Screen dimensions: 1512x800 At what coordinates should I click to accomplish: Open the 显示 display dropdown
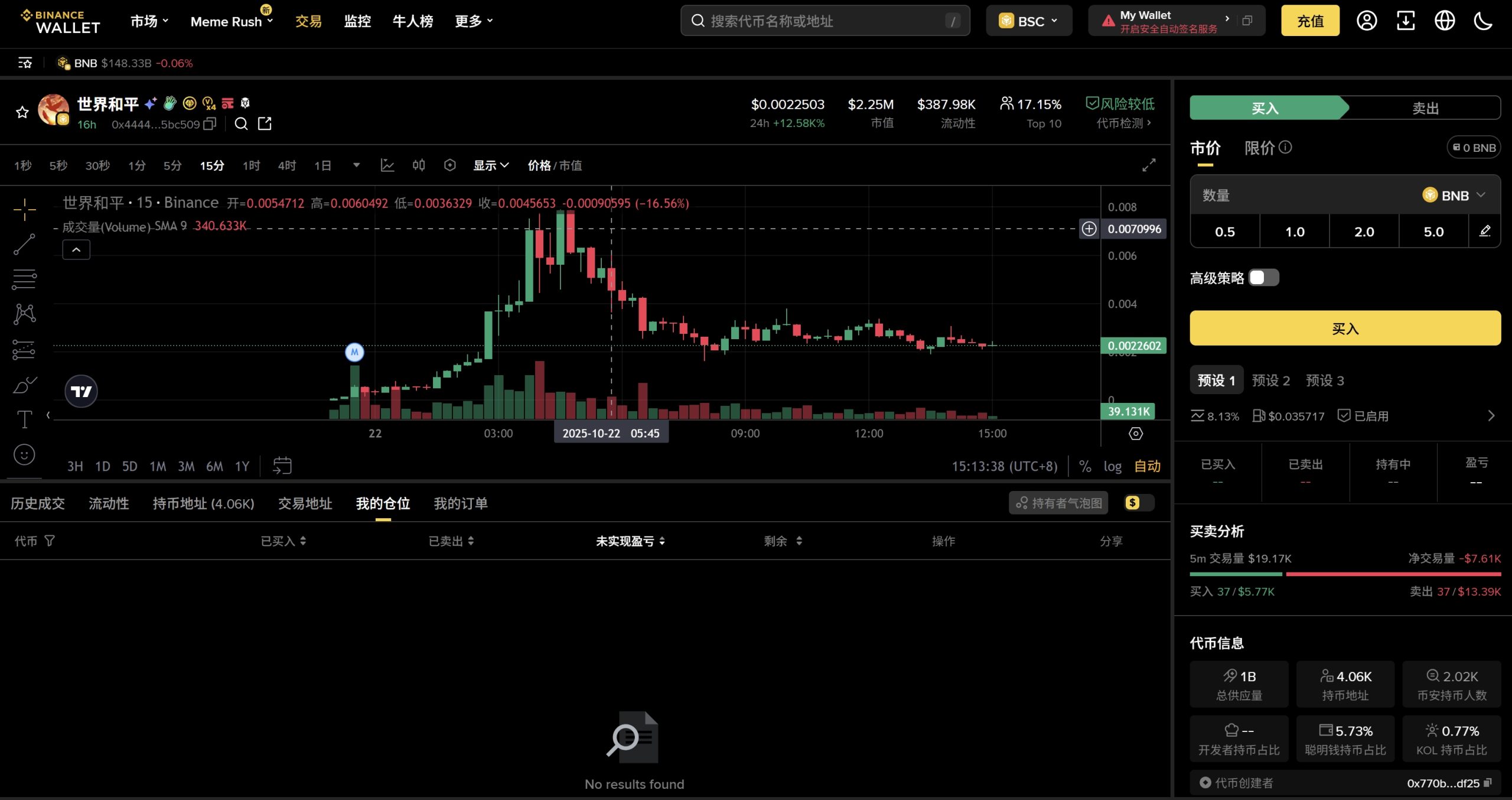[490, 165]
